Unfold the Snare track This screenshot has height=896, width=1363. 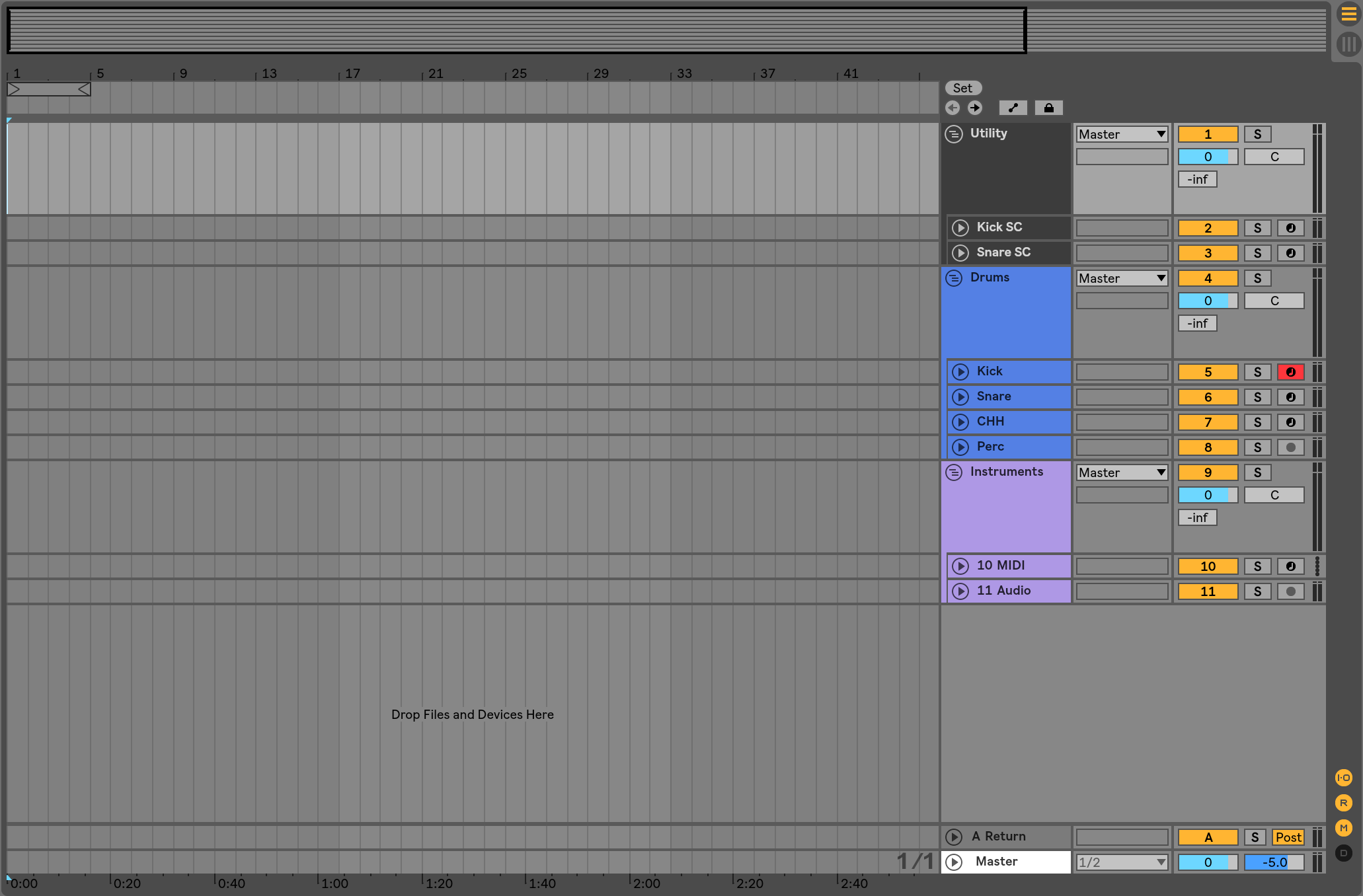[960, 397]
